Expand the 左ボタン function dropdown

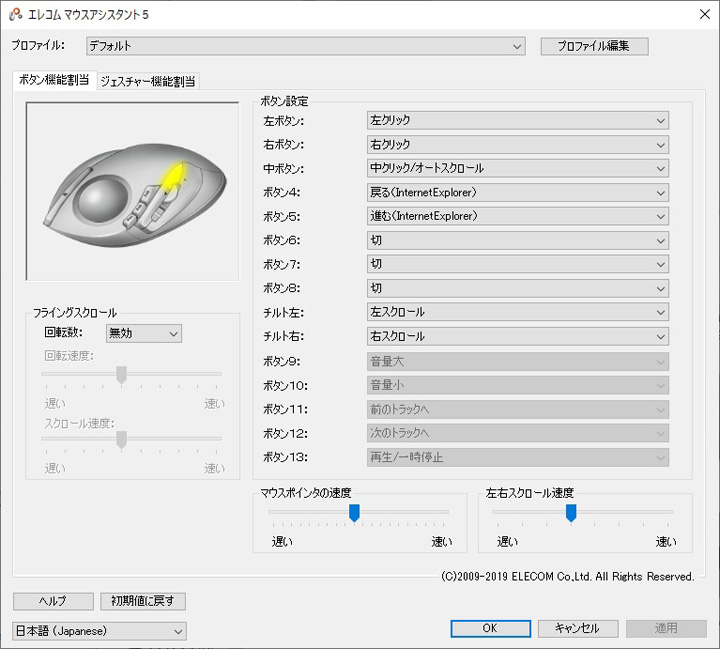click(x=517, y=120)
